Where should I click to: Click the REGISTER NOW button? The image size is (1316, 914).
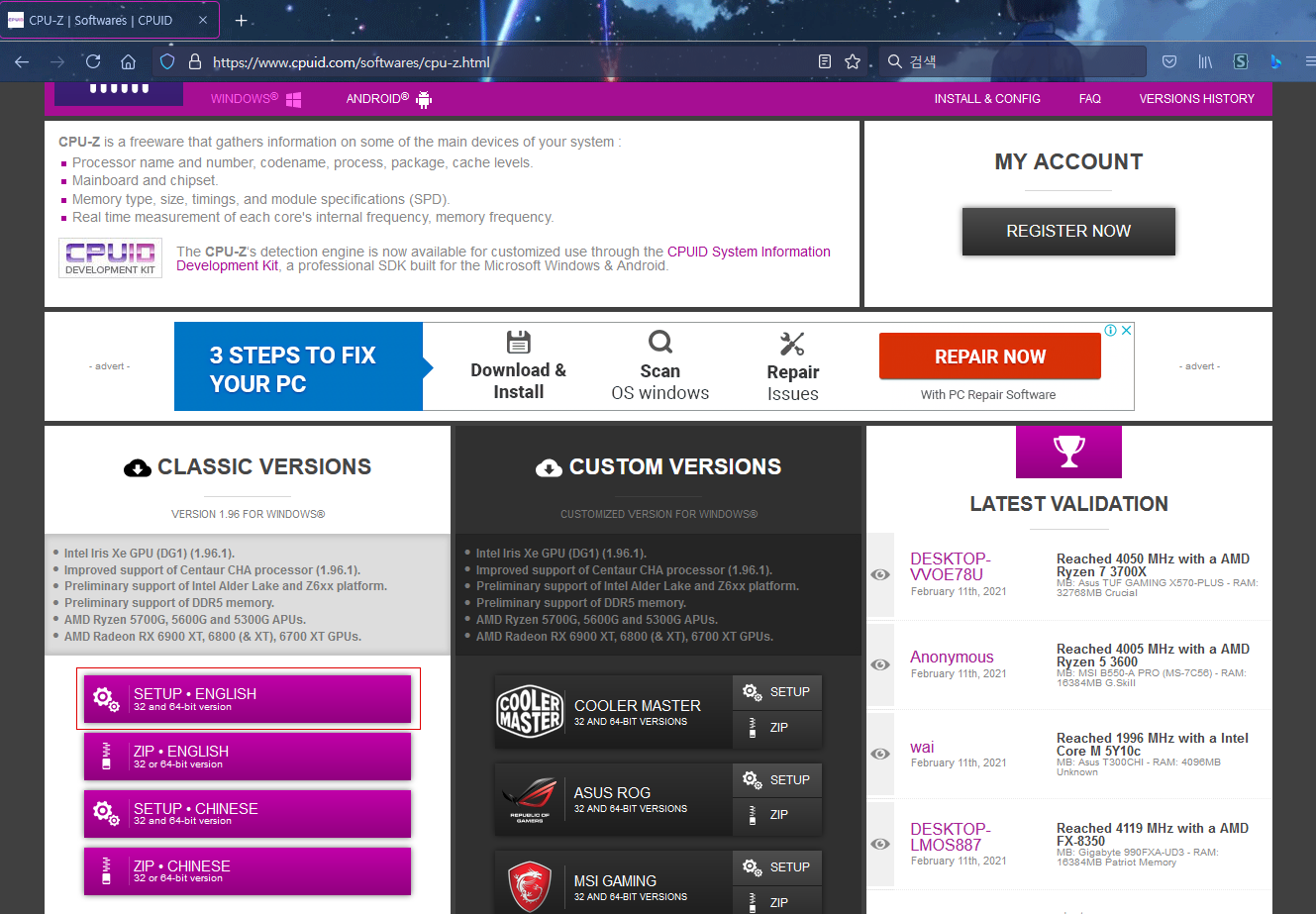1068,231
